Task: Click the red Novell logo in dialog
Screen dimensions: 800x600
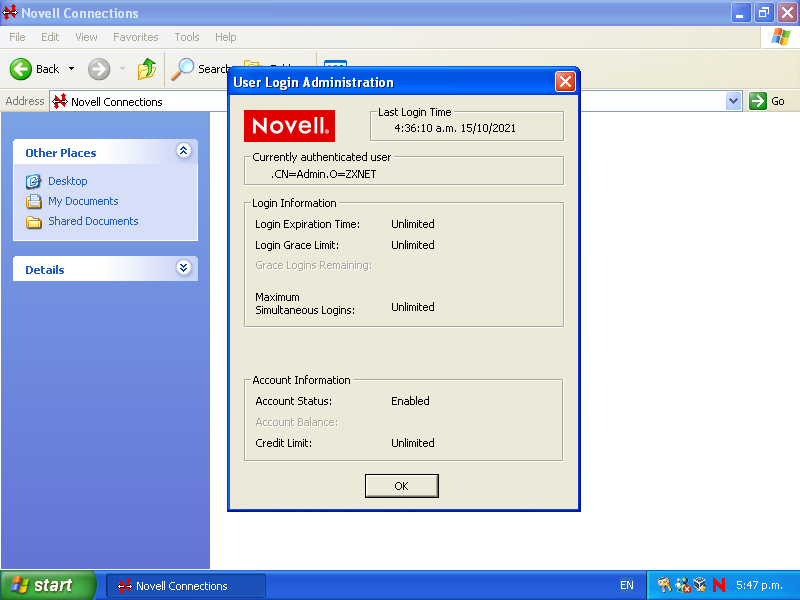Action: pyautogui.click(x=289, y=126)
